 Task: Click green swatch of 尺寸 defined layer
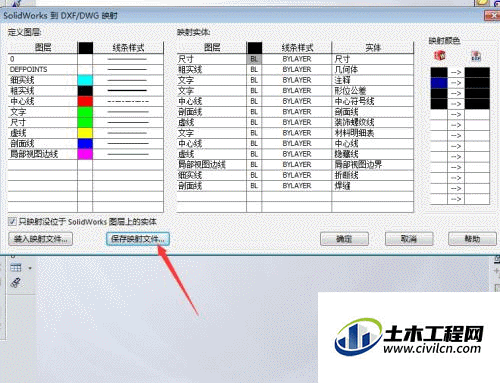(x=85, y=122)
